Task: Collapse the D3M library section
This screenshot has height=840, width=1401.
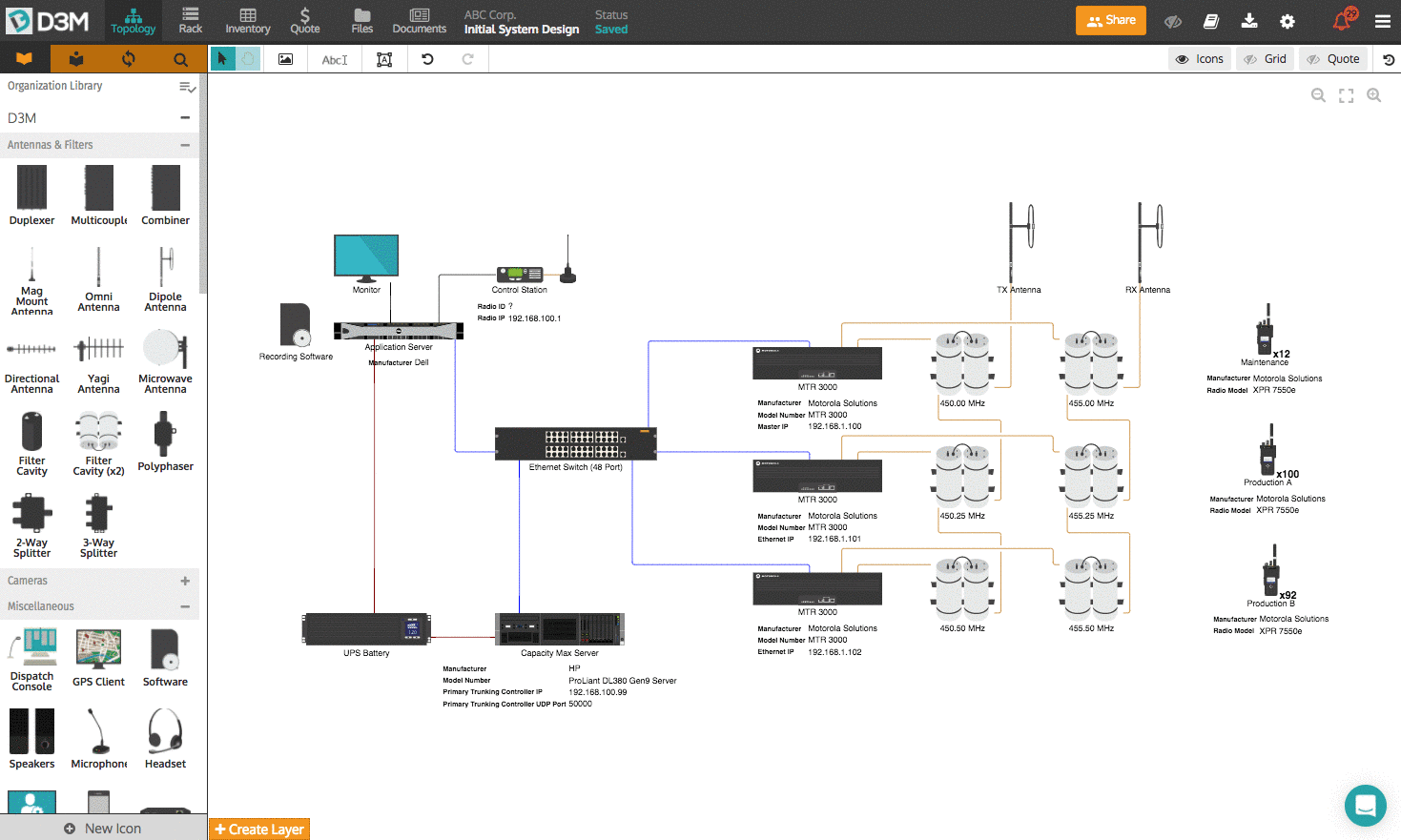Action: click(187, 117)
